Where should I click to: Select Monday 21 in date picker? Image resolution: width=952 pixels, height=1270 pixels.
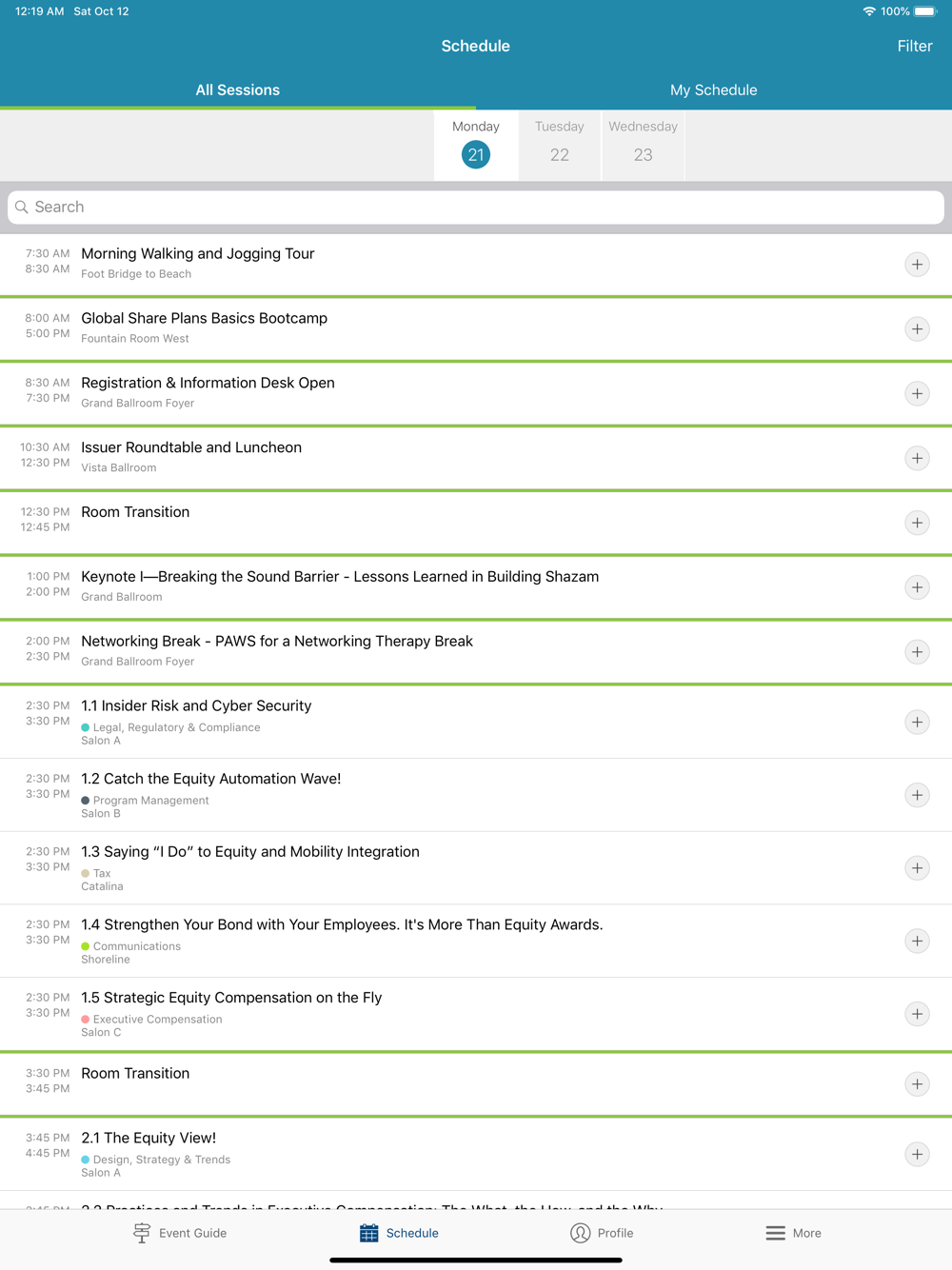[x=476, y=145]
